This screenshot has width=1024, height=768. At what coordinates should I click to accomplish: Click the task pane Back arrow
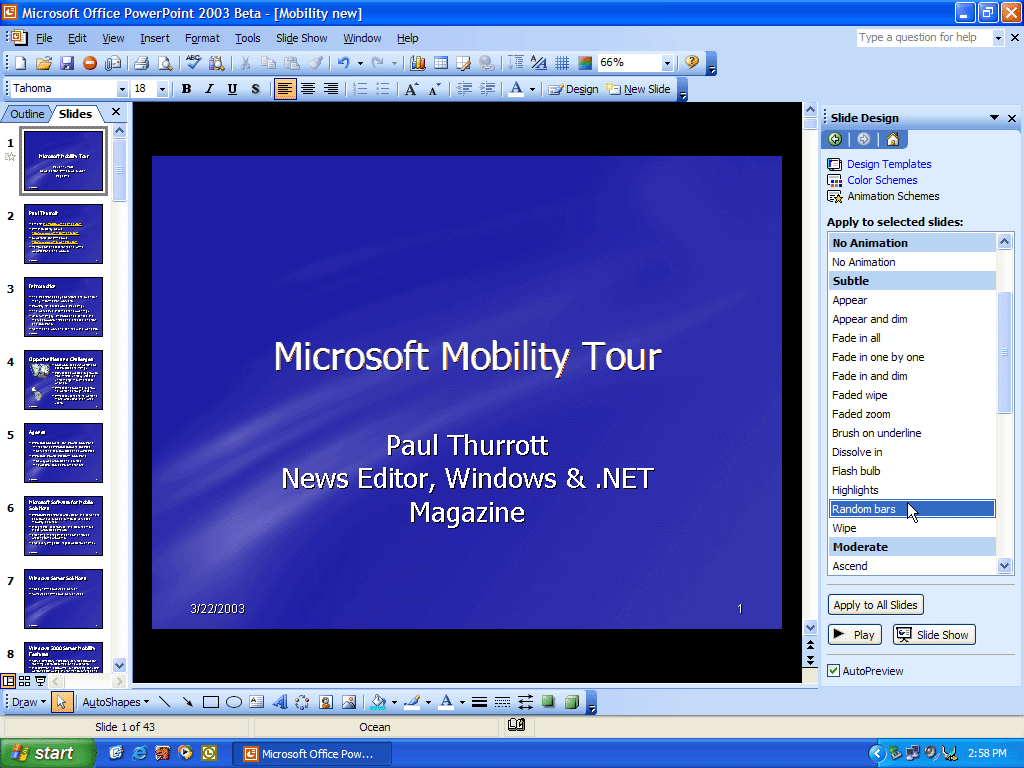pos(835,139)
